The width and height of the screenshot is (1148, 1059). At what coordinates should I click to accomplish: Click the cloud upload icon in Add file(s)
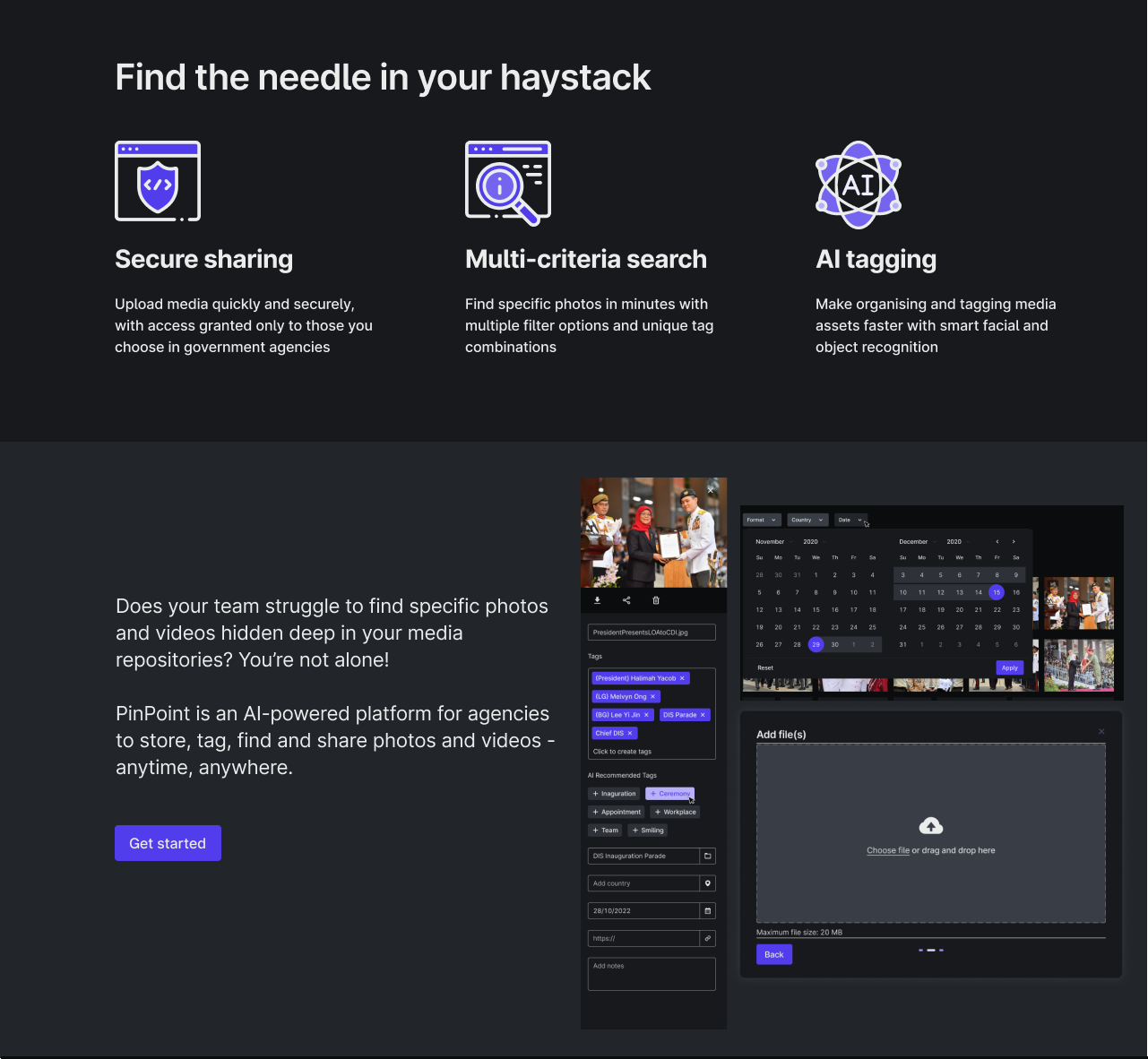coord(931,826)
